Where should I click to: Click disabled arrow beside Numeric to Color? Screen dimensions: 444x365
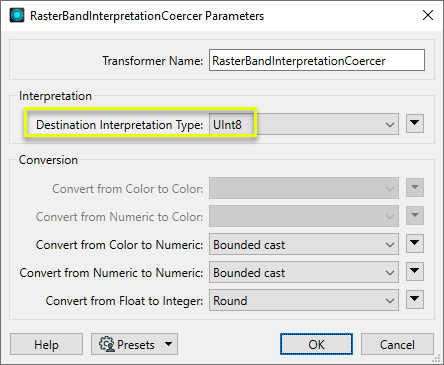[x=415, y=216]
